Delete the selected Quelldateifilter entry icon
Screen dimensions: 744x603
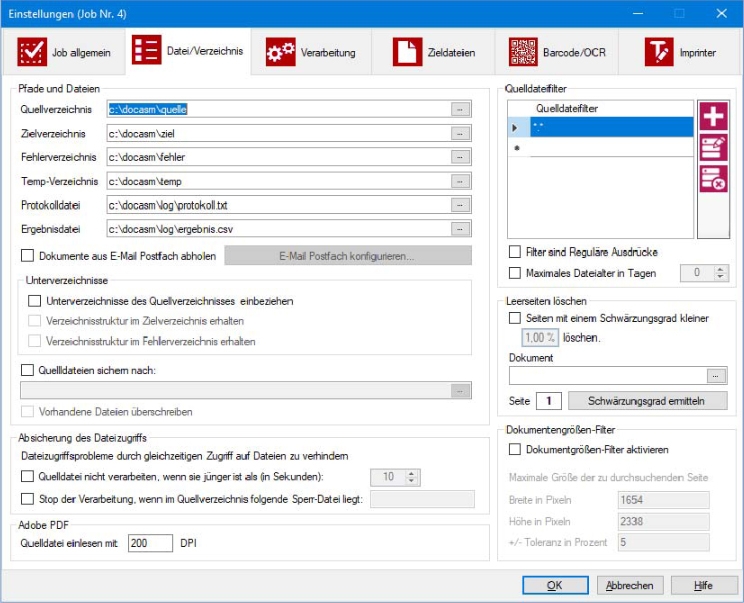click(x=713, y=179)
